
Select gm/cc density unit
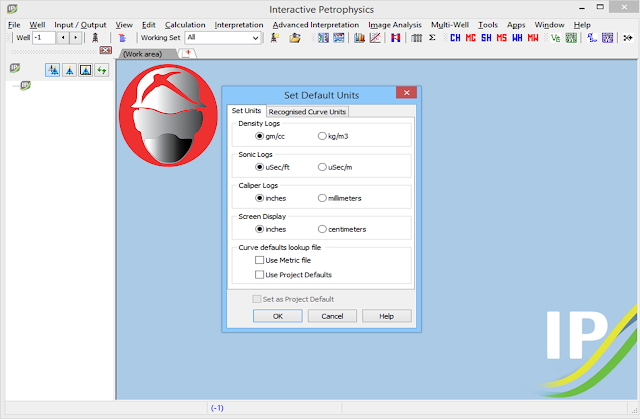pos(269,136)
